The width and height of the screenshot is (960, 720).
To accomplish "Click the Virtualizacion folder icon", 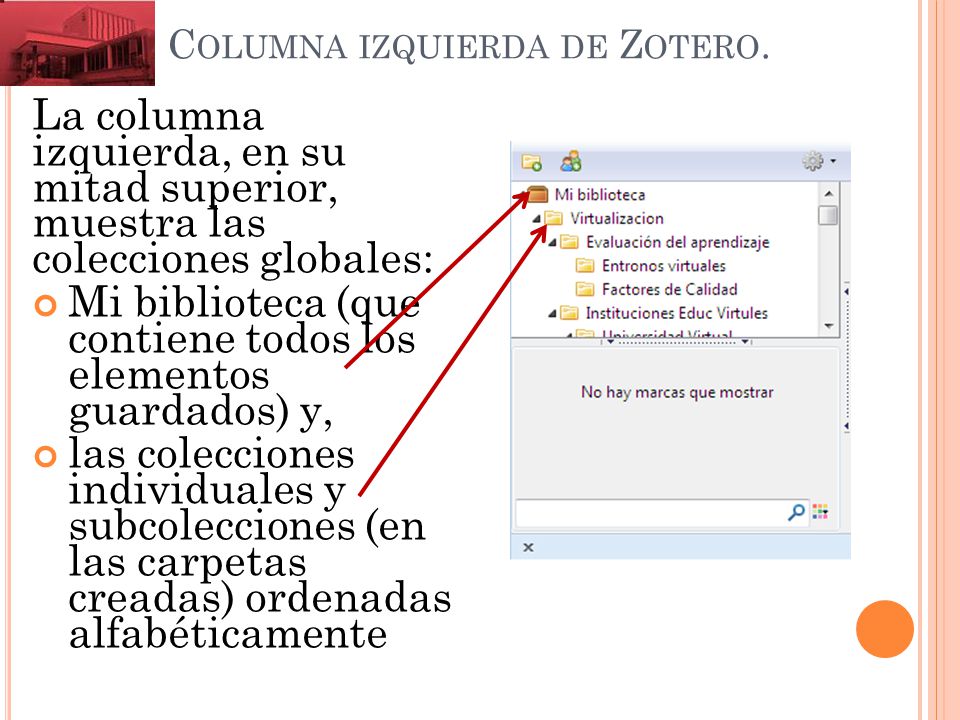I will pyautogui.click(x=553, y=218).
